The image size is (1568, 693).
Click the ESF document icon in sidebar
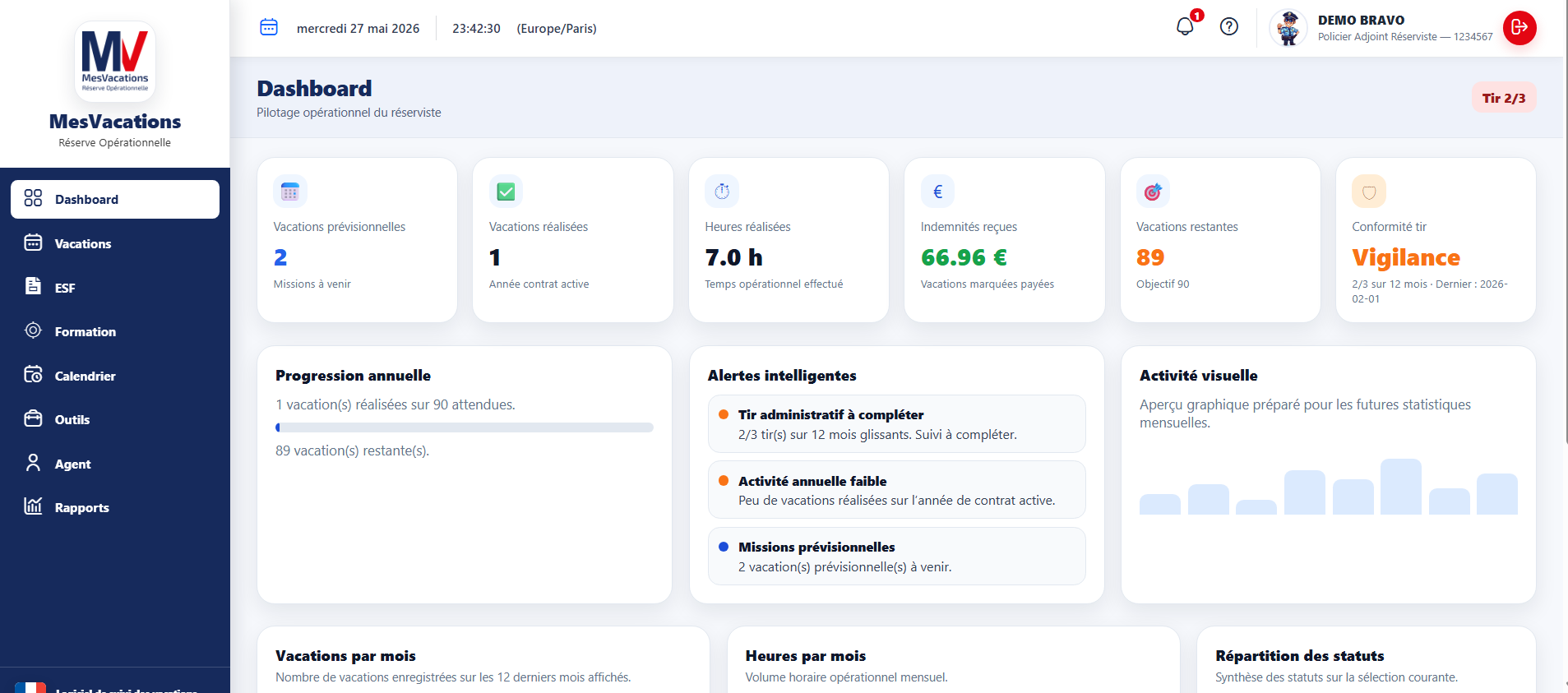(33, 286)
